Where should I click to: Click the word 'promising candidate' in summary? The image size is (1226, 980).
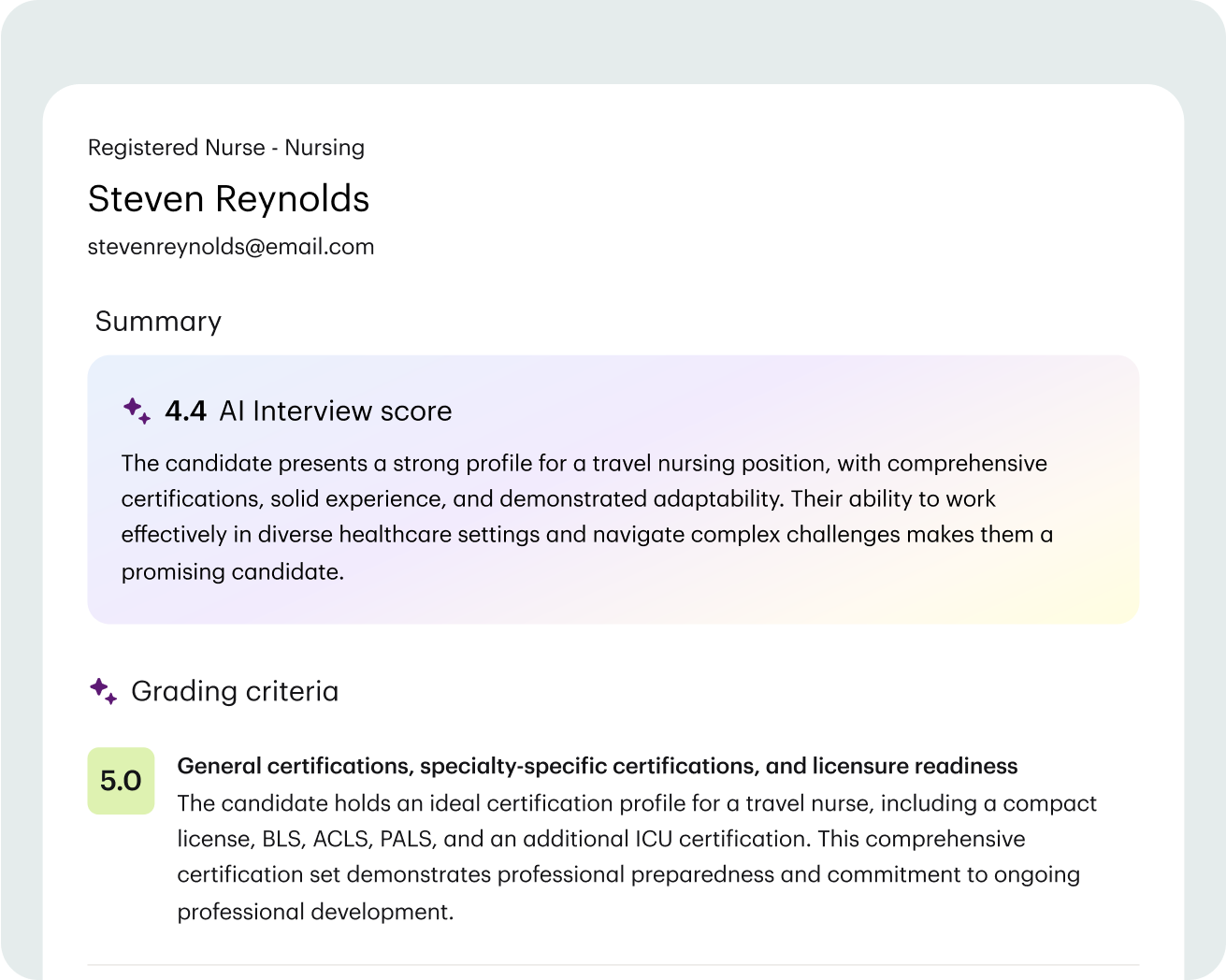coord(232,572)
